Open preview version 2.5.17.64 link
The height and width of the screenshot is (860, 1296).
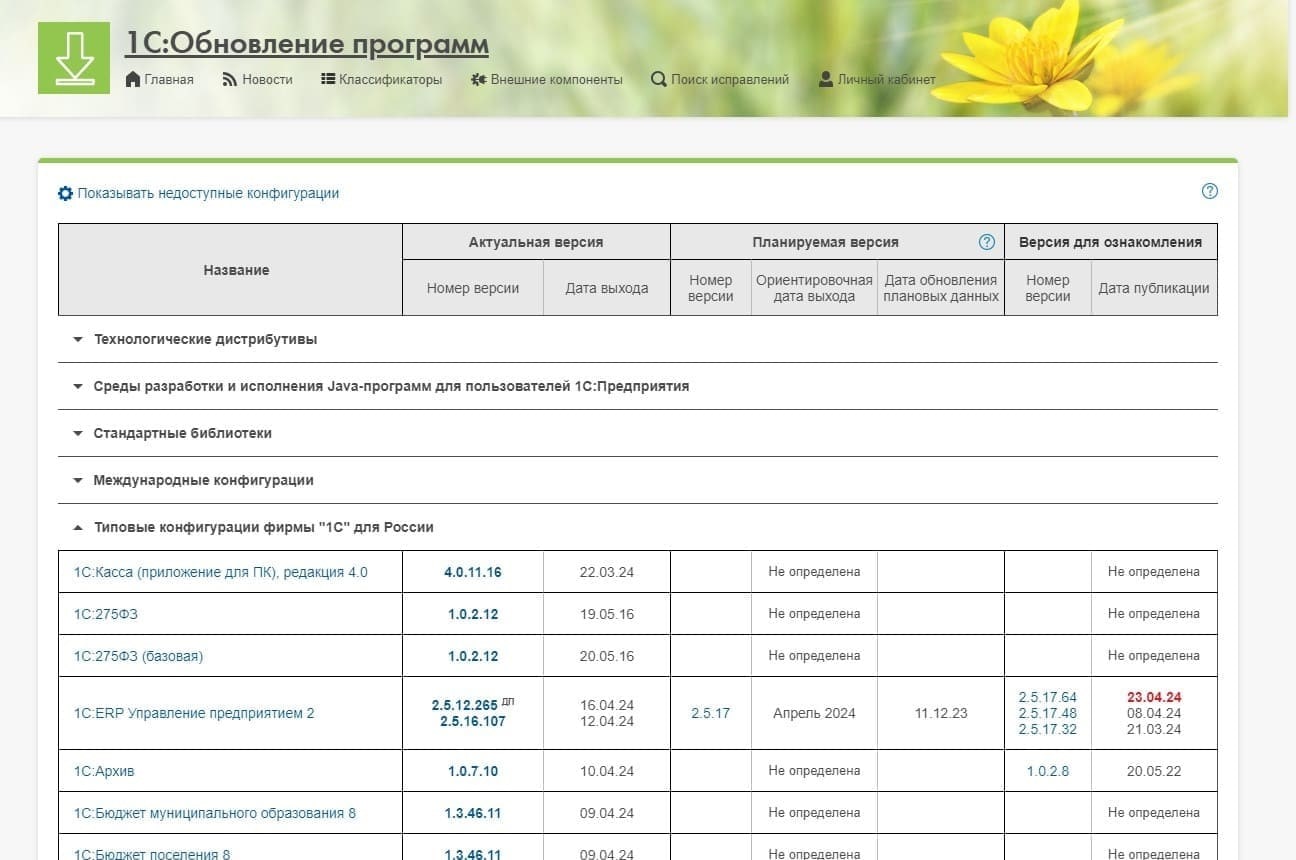1048,697
